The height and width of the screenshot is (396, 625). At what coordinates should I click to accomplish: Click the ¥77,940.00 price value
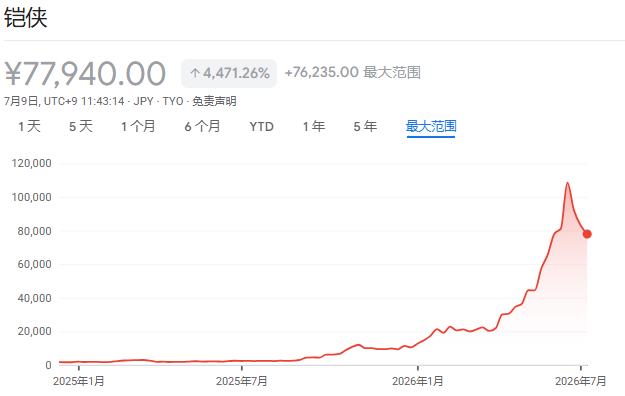[x=85, y=73]
